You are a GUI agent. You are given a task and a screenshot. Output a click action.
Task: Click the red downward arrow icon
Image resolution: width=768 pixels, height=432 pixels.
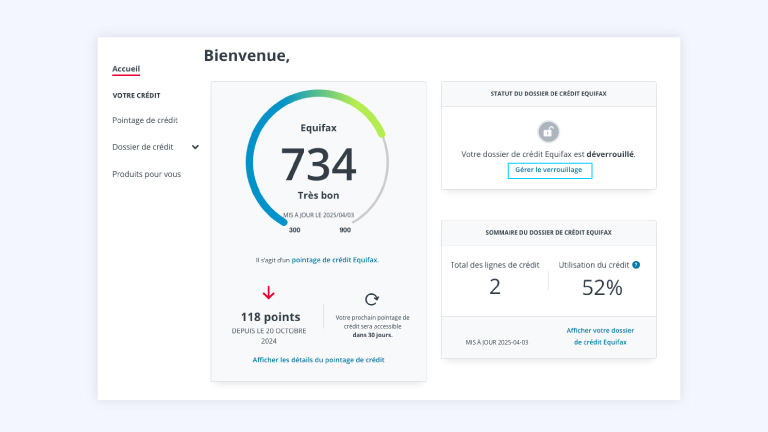tap(268, 293)
